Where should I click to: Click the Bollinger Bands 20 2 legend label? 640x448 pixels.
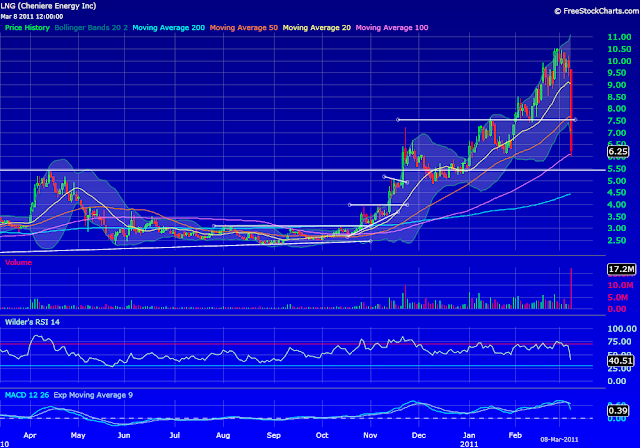click(x=91, y=28)
